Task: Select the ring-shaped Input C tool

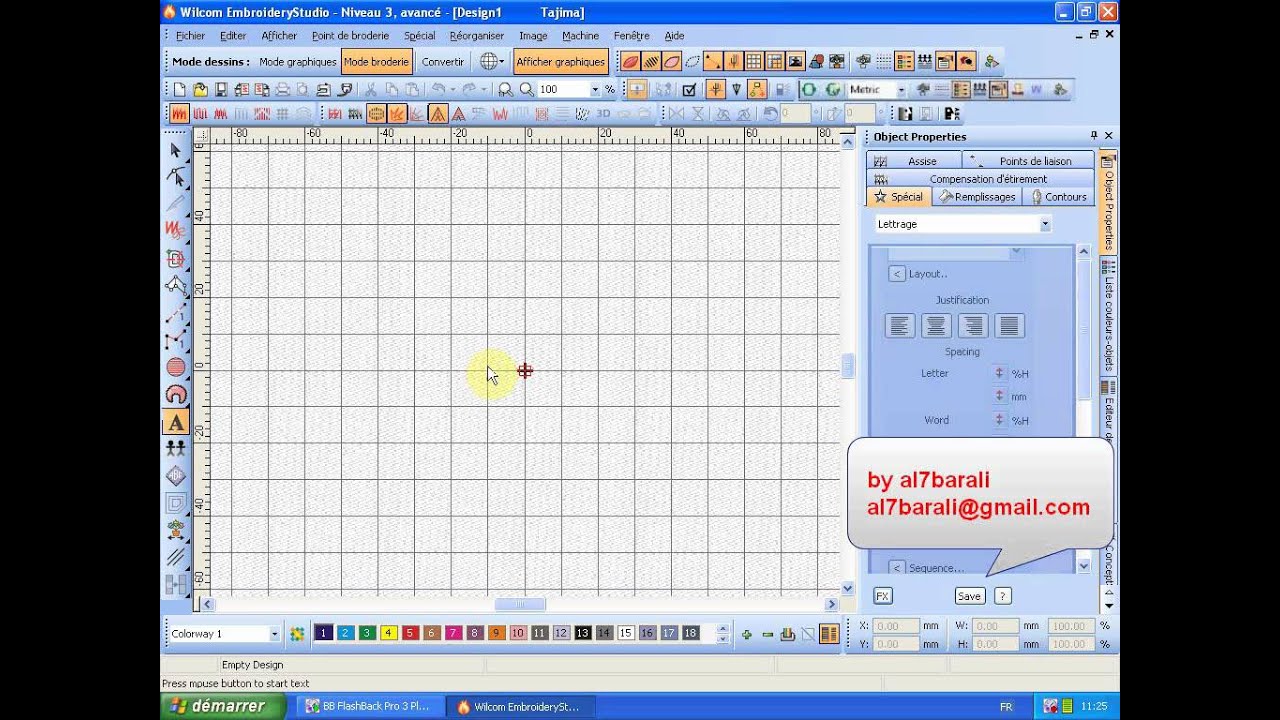Action: point(176,395)
